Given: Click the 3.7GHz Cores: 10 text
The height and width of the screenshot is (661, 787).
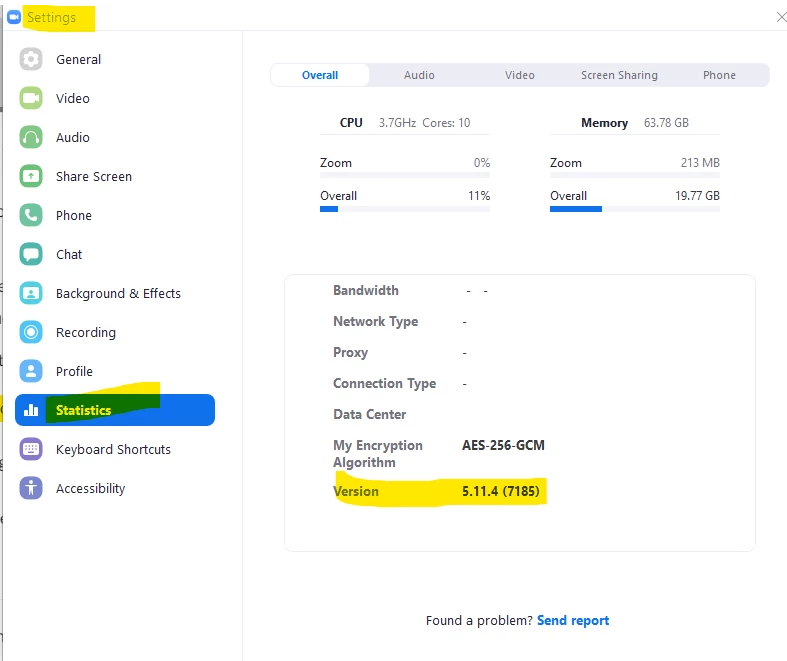Looking at the screenshot, I should [x=424, y=122].
